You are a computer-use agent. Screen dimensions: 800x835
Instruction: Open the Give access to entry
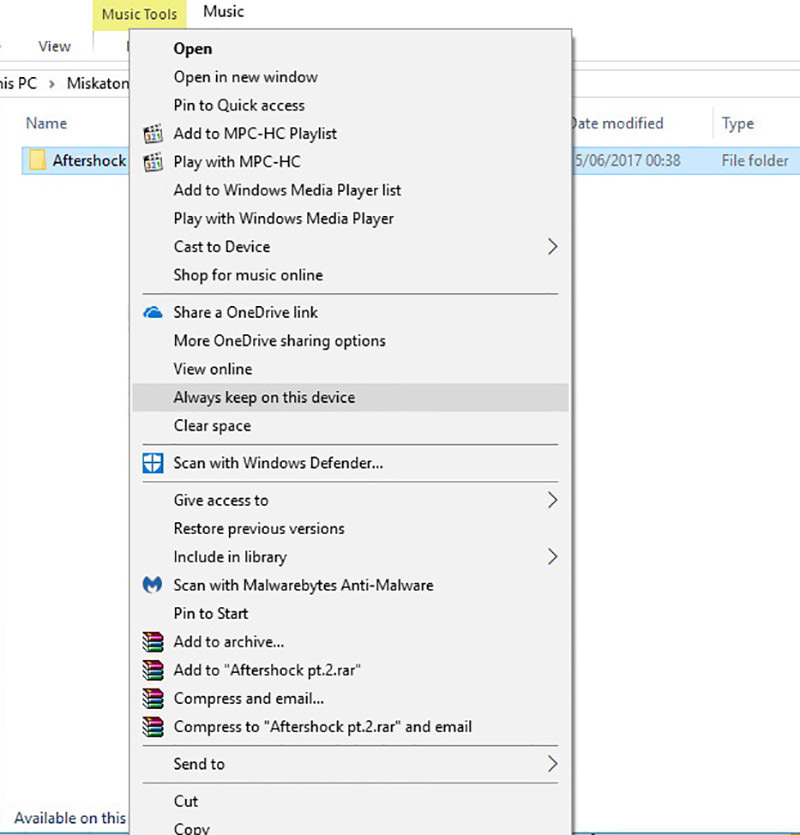tap(350, 500)
